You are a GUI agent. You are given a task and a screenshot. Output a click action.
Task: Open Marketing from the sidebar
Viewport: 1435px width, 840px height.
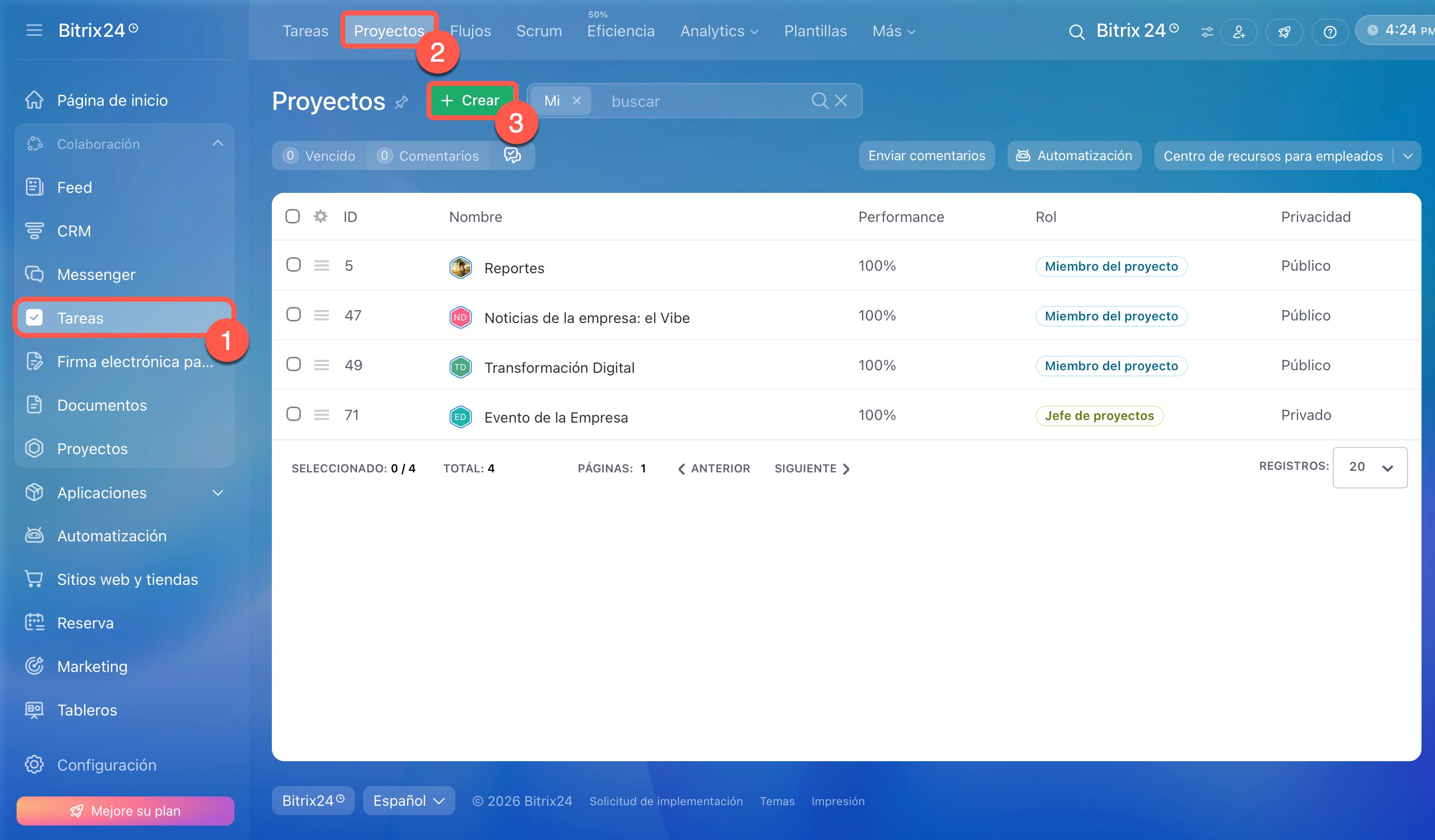pos(124,666)
